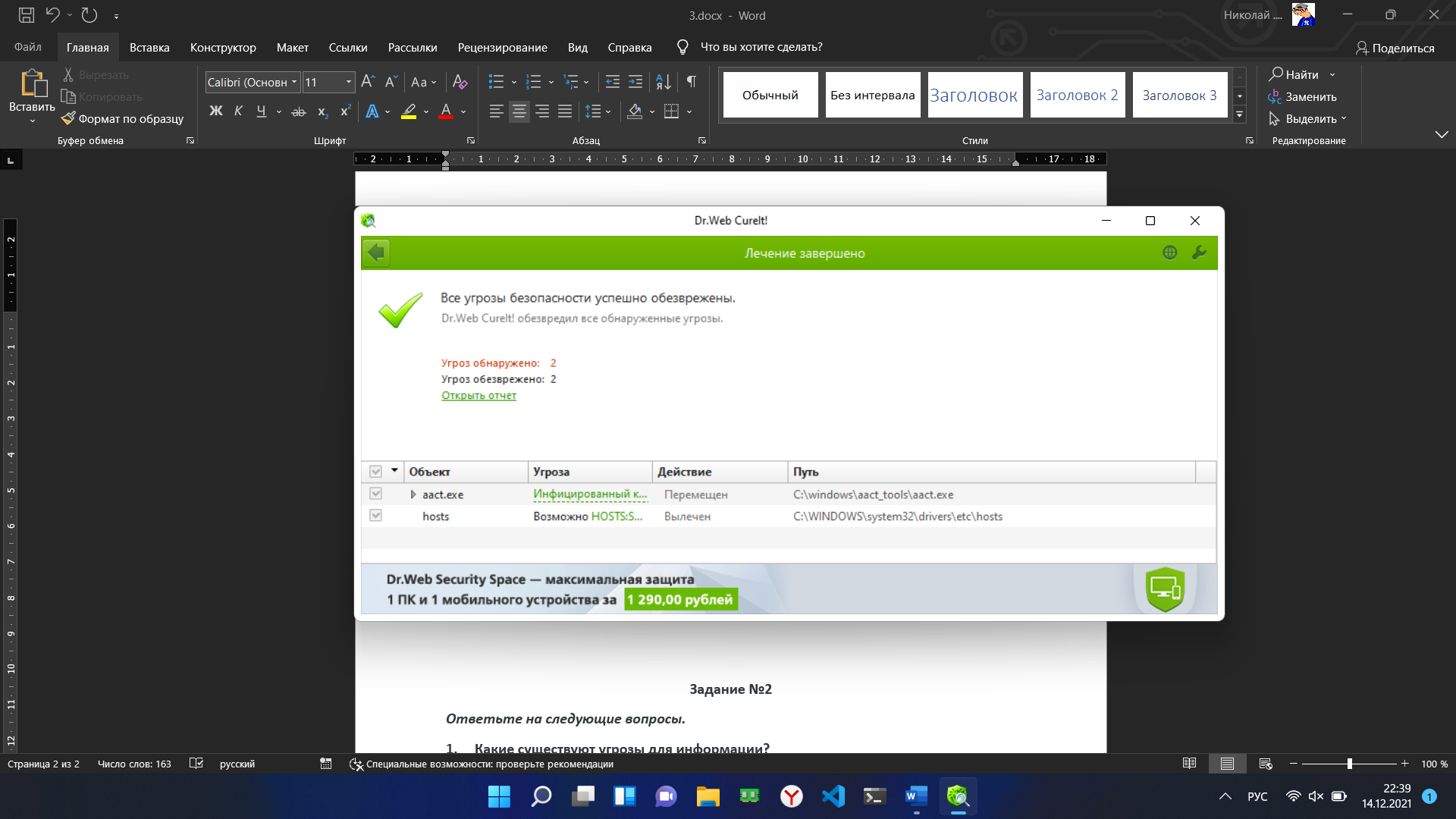This screenshot has height=819, width=1456.
Task: Switch to the Макет tab
Action: click(292, 47)
